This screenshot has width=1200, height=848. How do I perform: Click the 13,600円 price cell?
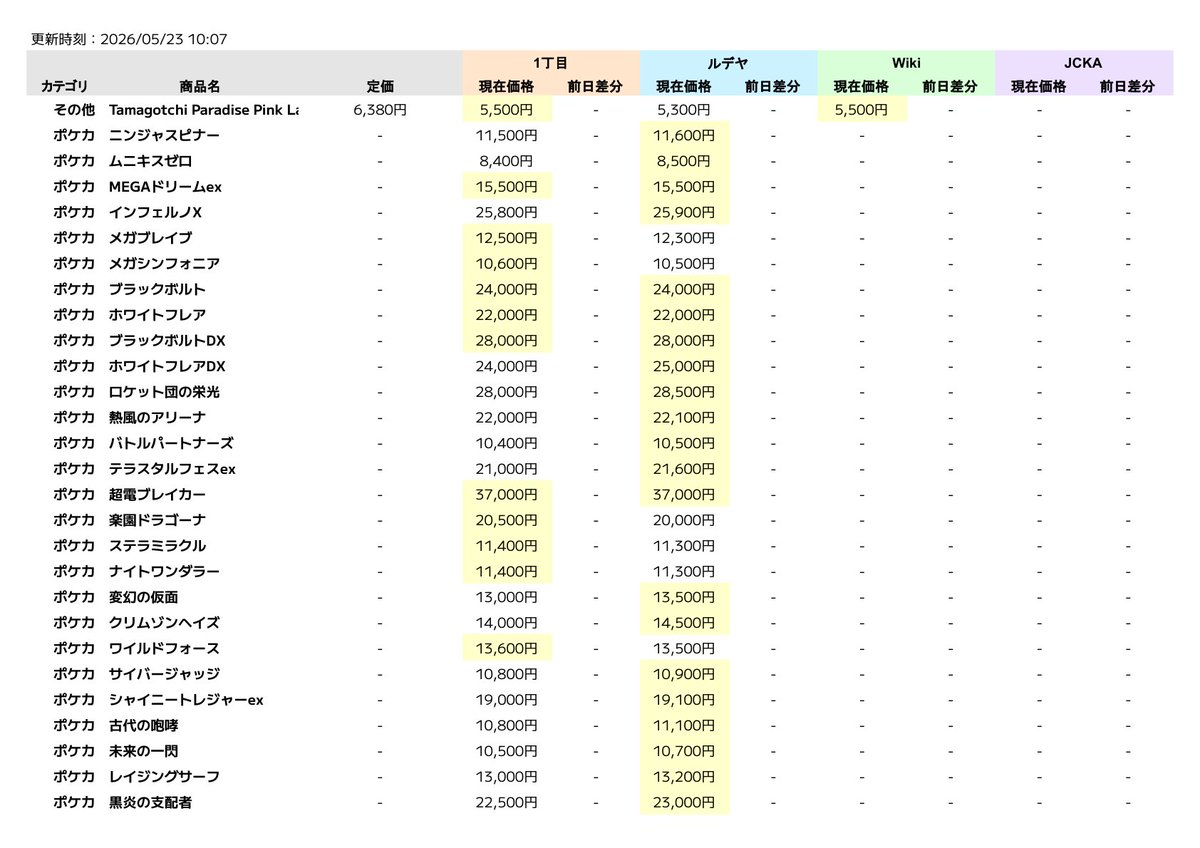(x=507, y=649)
